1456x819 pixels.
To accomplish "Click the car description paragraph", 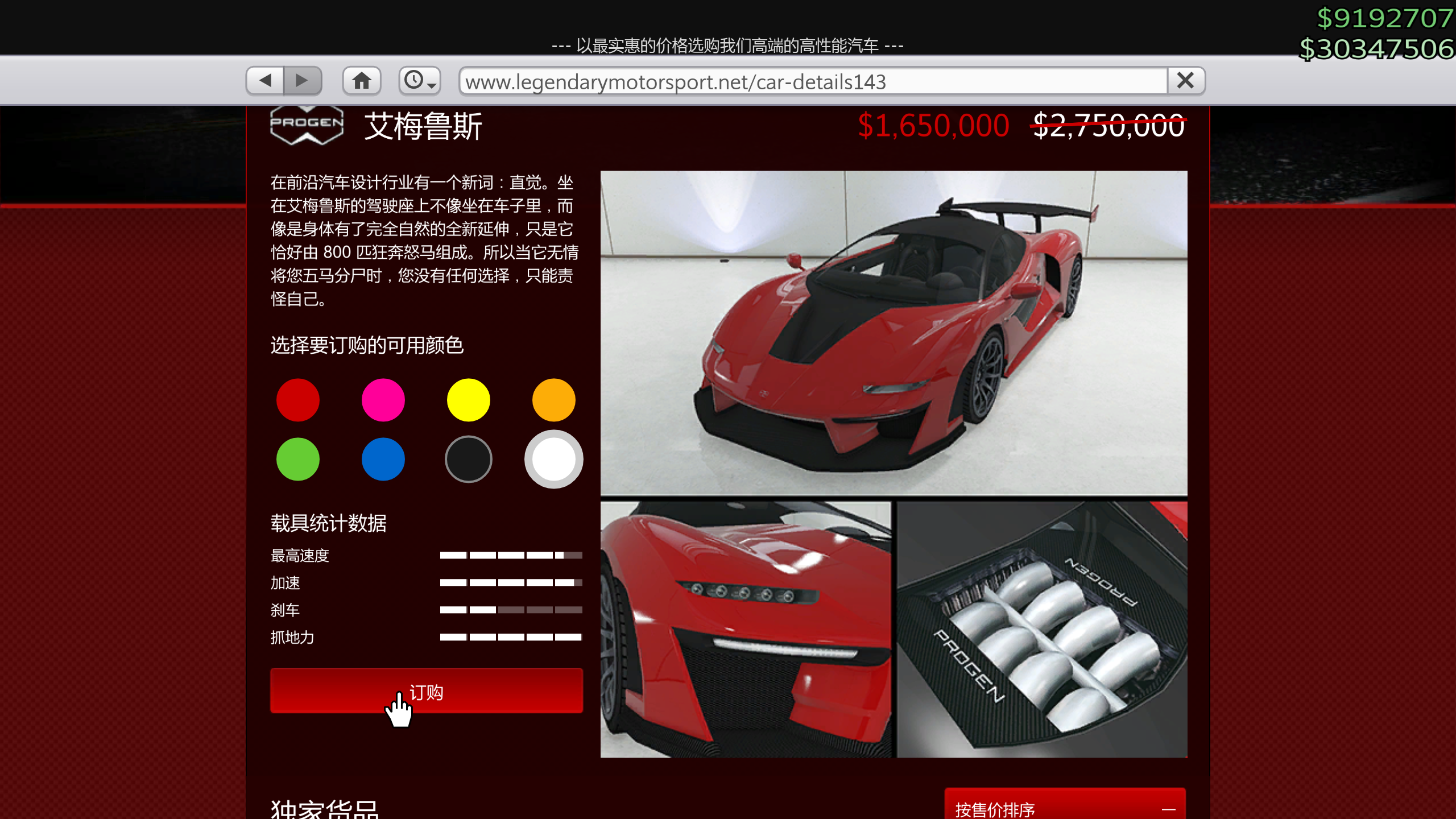I will [424, 241].
